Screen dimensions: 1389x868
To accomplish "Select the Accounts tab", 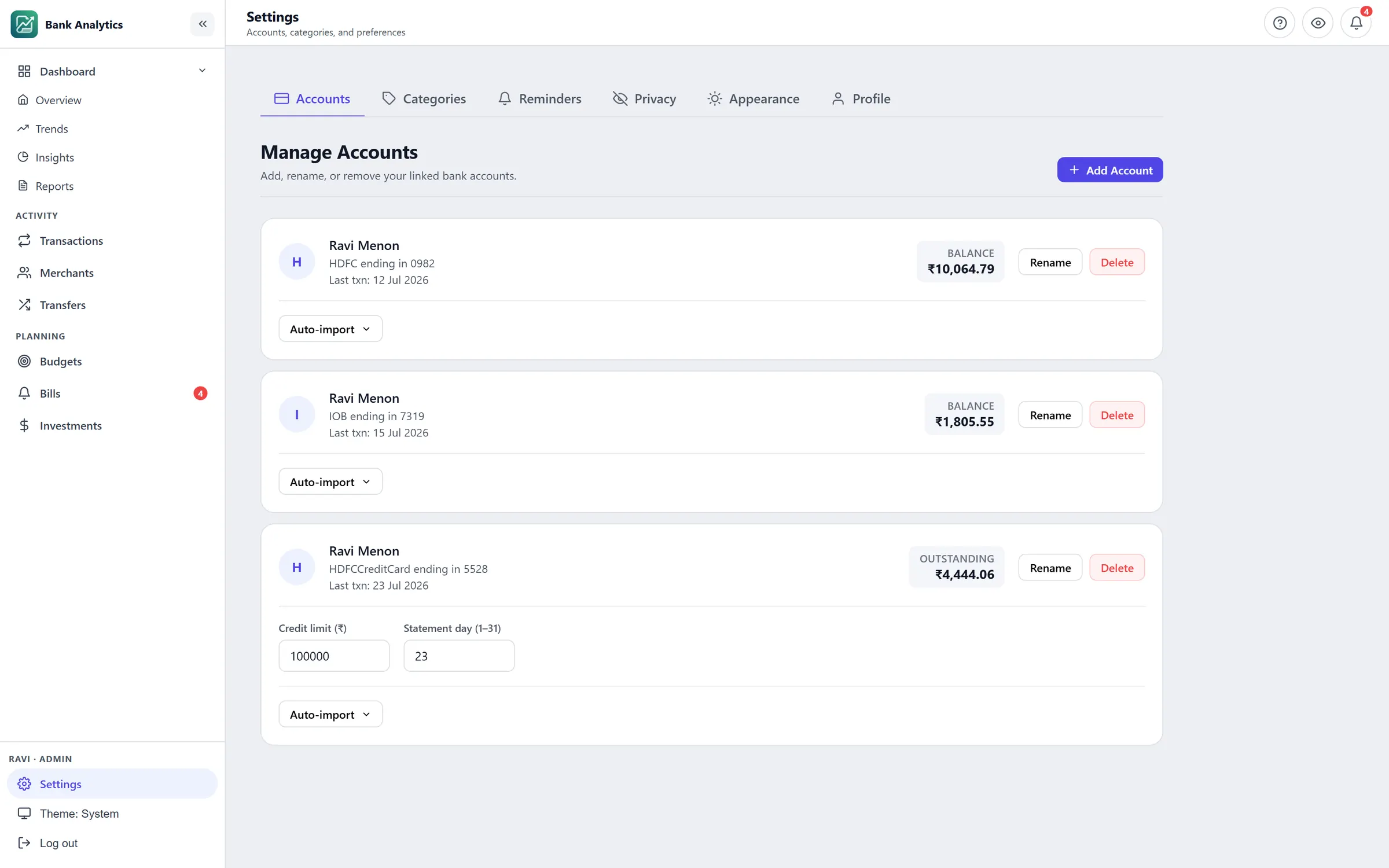I will click(312, 98).
